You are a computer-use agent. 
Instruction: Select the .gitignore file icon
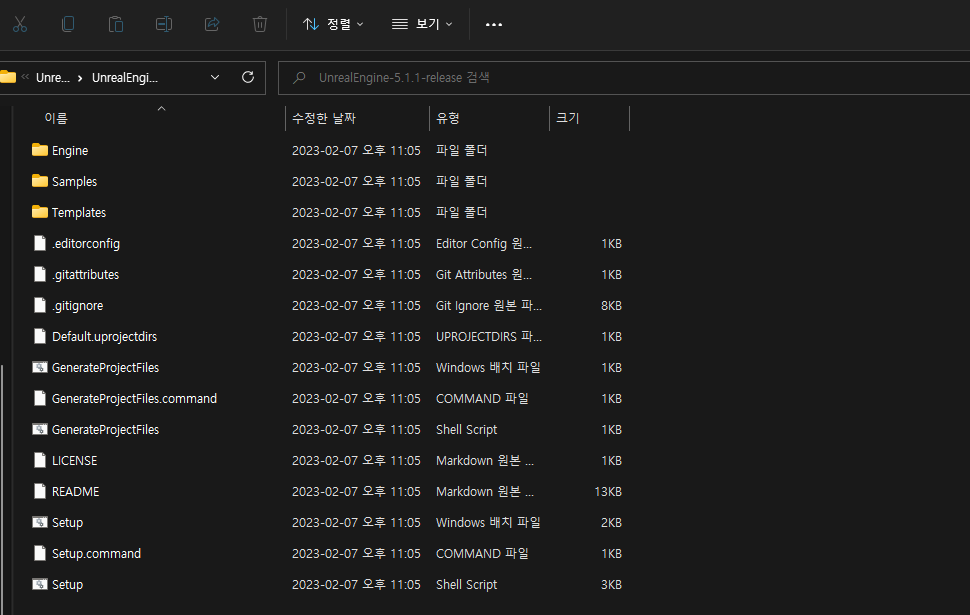40,305
